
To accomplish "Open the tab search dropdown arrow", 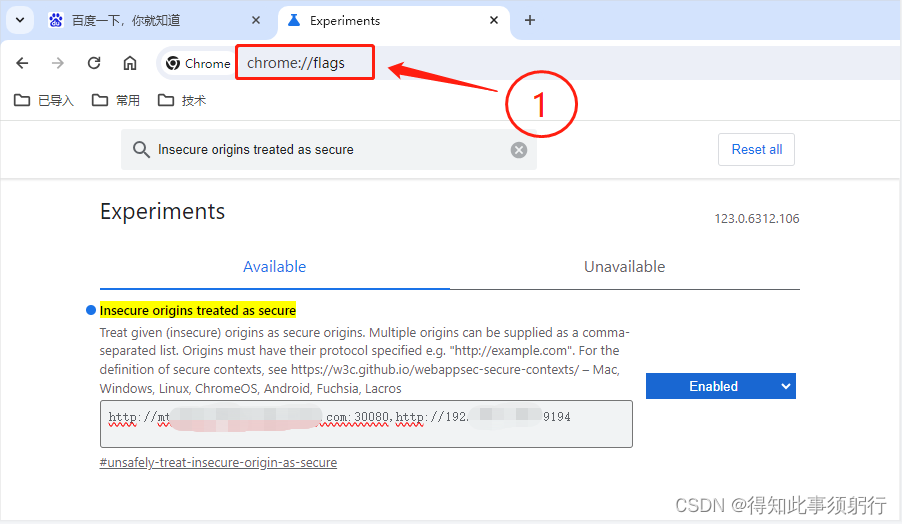I will [x=20, y=20].
